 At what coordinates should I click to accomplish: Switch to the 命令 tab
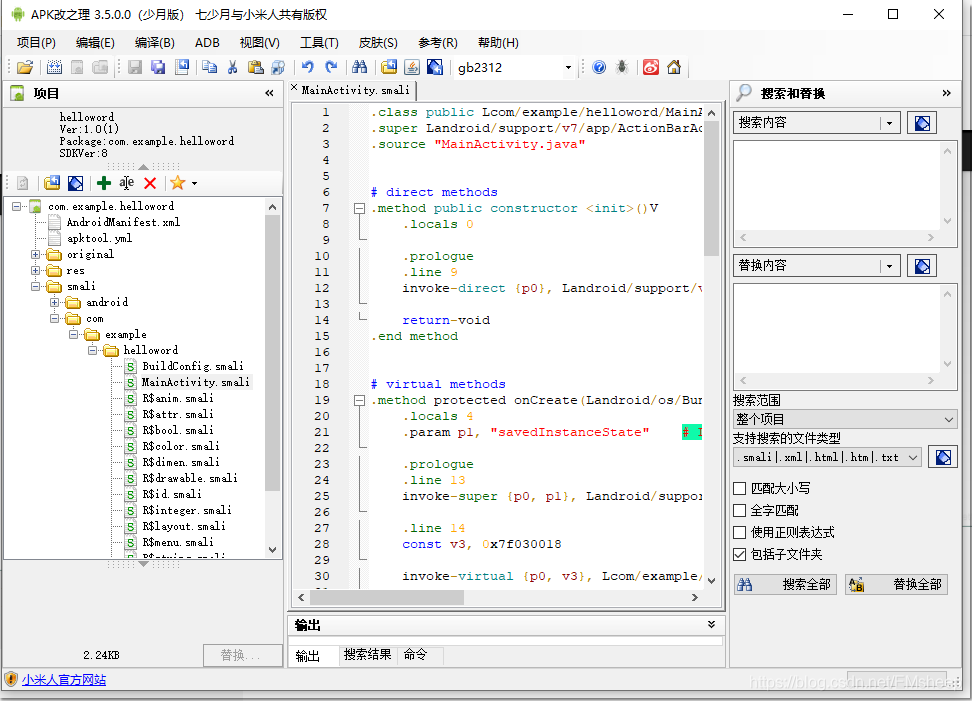point(415,655)
